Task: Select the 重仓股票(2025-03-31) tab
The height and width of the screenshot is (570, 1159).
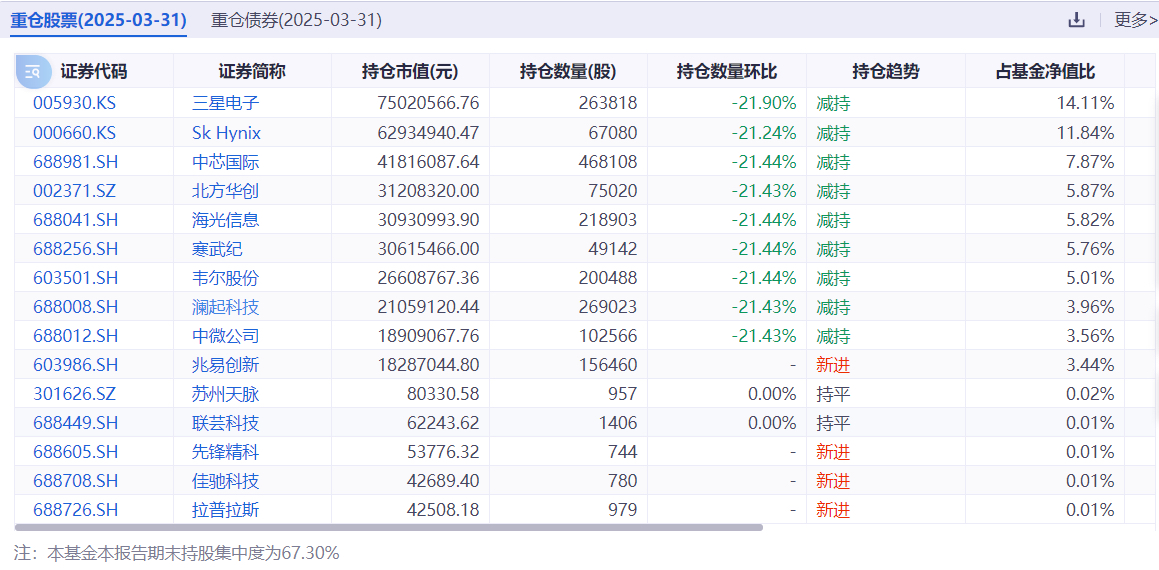Action: (x=98, y=20)
